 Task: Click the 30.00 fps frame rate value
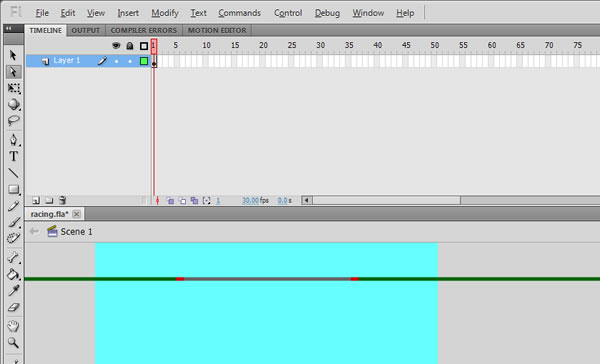[x=250, y=201]
